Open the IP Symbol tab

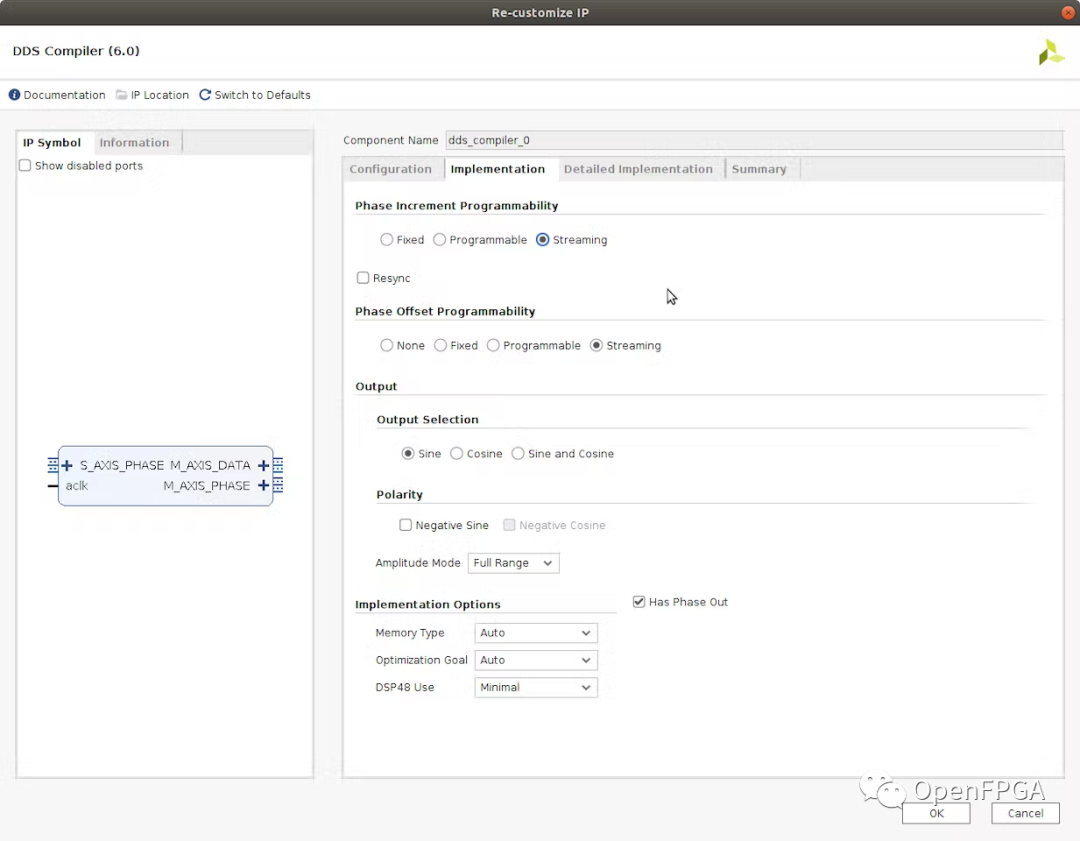pyautogui.click(x=52, y=143)
